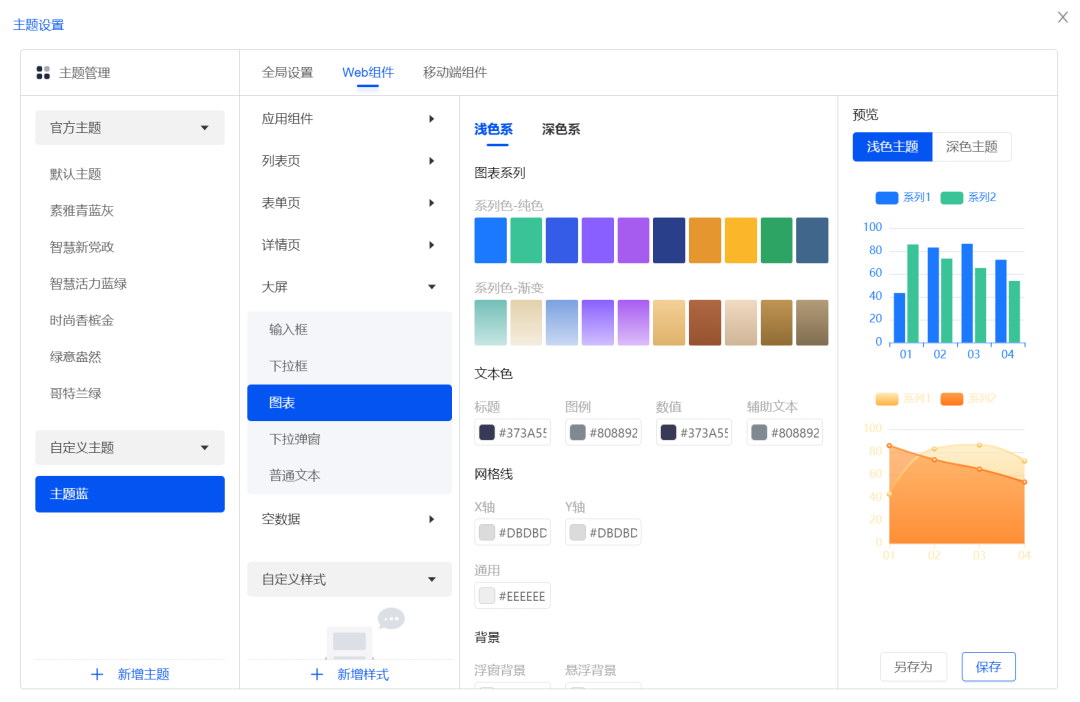
Task: Select 时尚香槟金 theme
Action: [81, 320]
